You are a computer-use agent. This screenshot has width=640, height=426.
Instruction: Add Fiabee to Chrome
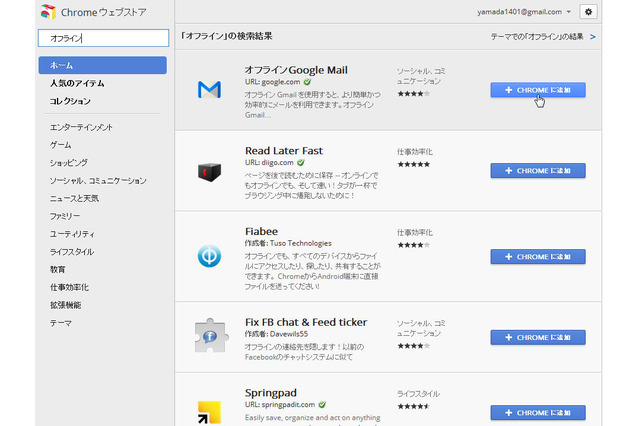[x=538, y=257]
